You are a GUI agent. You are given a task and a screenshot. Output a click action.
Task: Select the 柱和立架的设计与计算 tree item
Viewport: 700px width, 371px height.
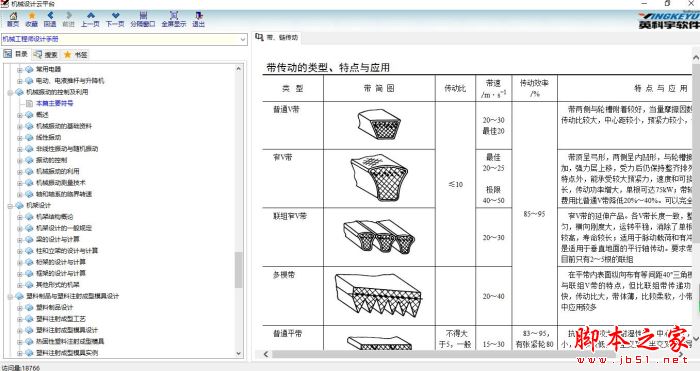67,251
